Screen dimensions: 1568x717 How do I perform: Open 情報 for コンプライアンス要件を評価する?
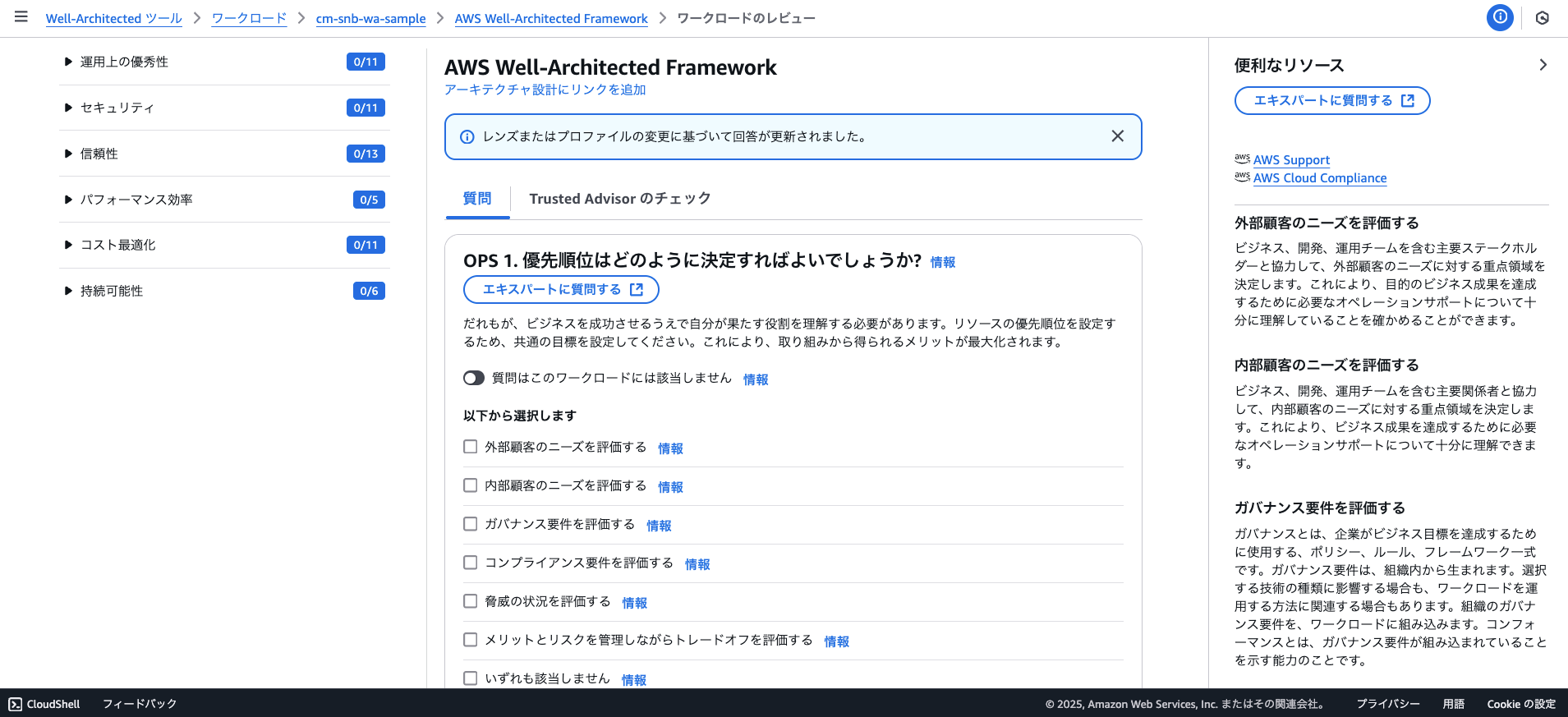pyautogui.click(x=697, y=564)
